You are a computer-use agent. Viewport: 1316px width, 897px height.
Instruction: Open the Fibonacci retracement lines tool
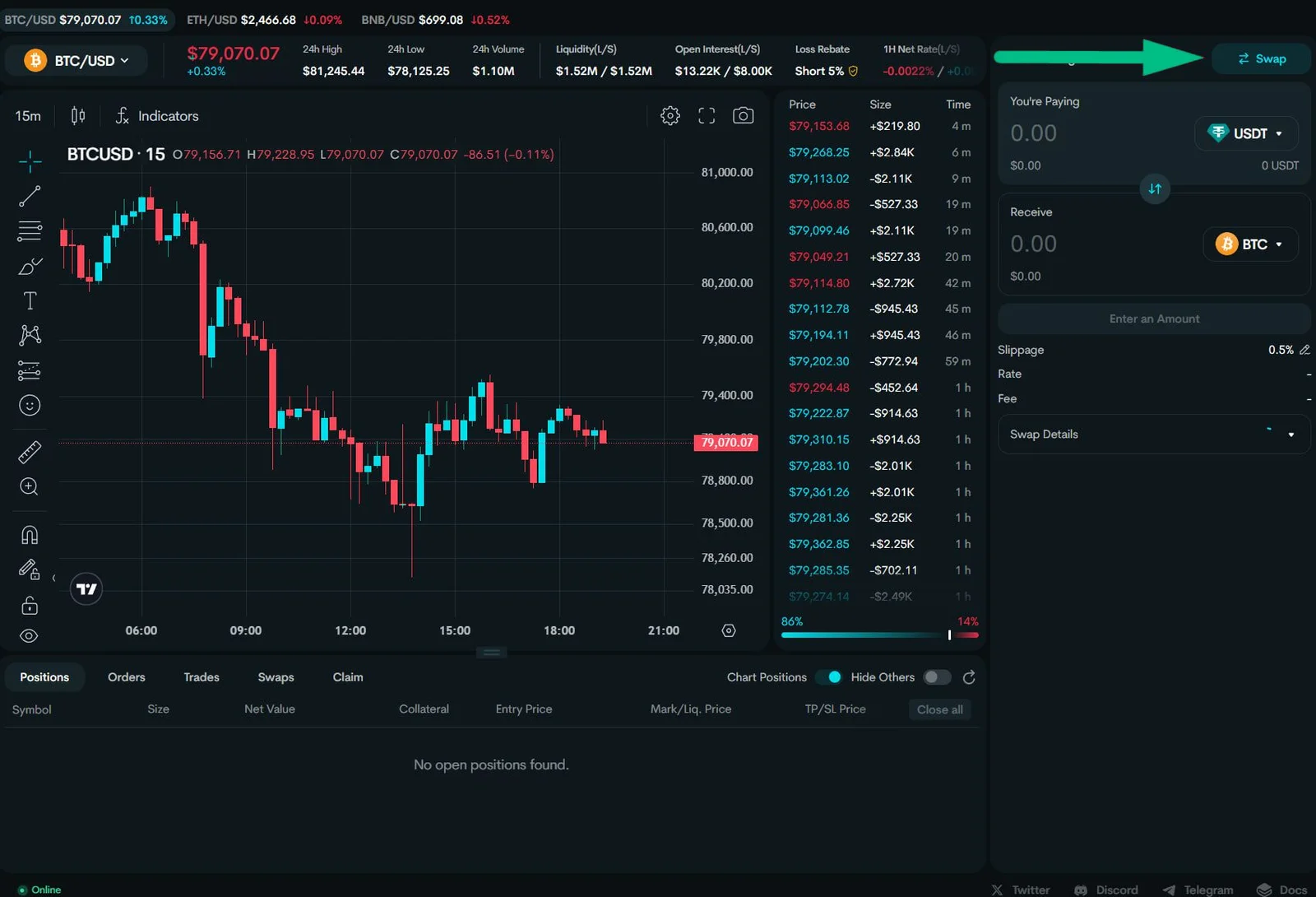30,231
